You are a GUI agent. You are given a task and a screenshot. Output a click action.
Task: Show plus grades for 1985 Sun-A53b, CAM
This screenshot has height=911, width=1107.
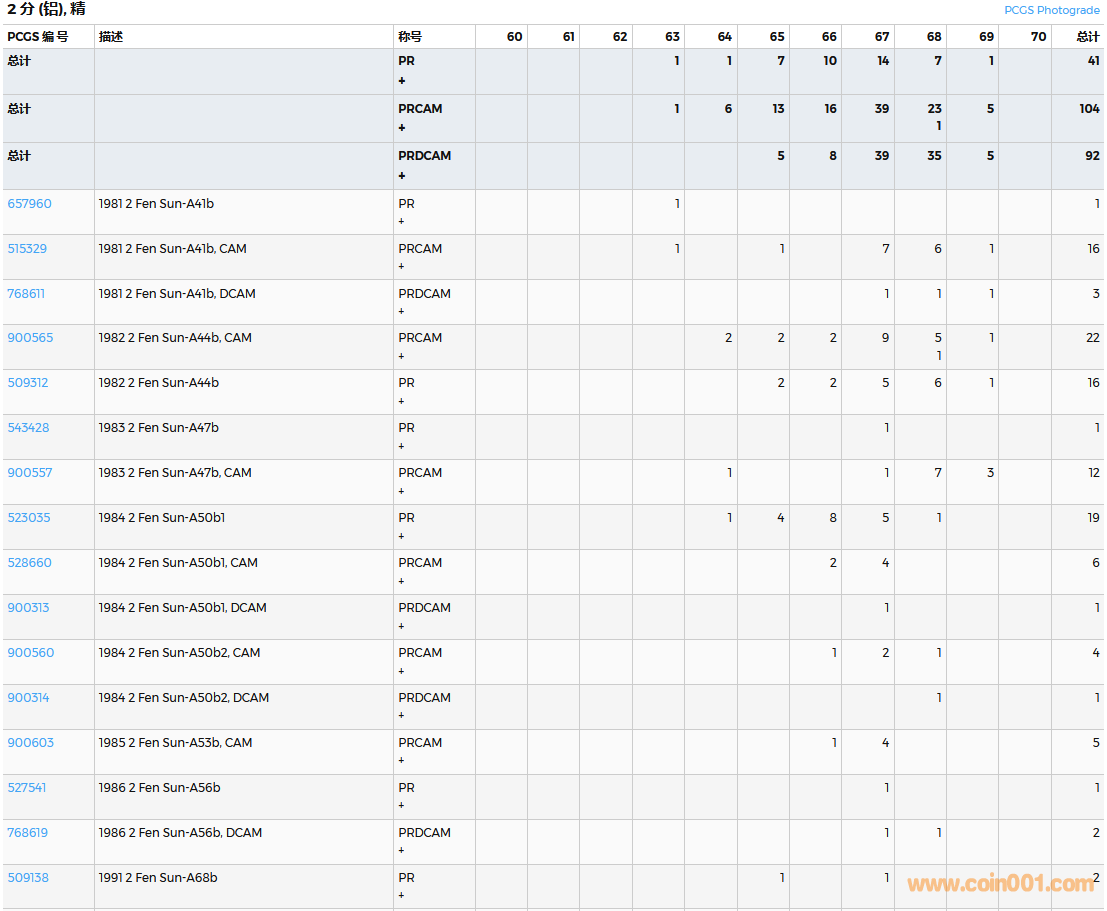(x=402, y=761)
